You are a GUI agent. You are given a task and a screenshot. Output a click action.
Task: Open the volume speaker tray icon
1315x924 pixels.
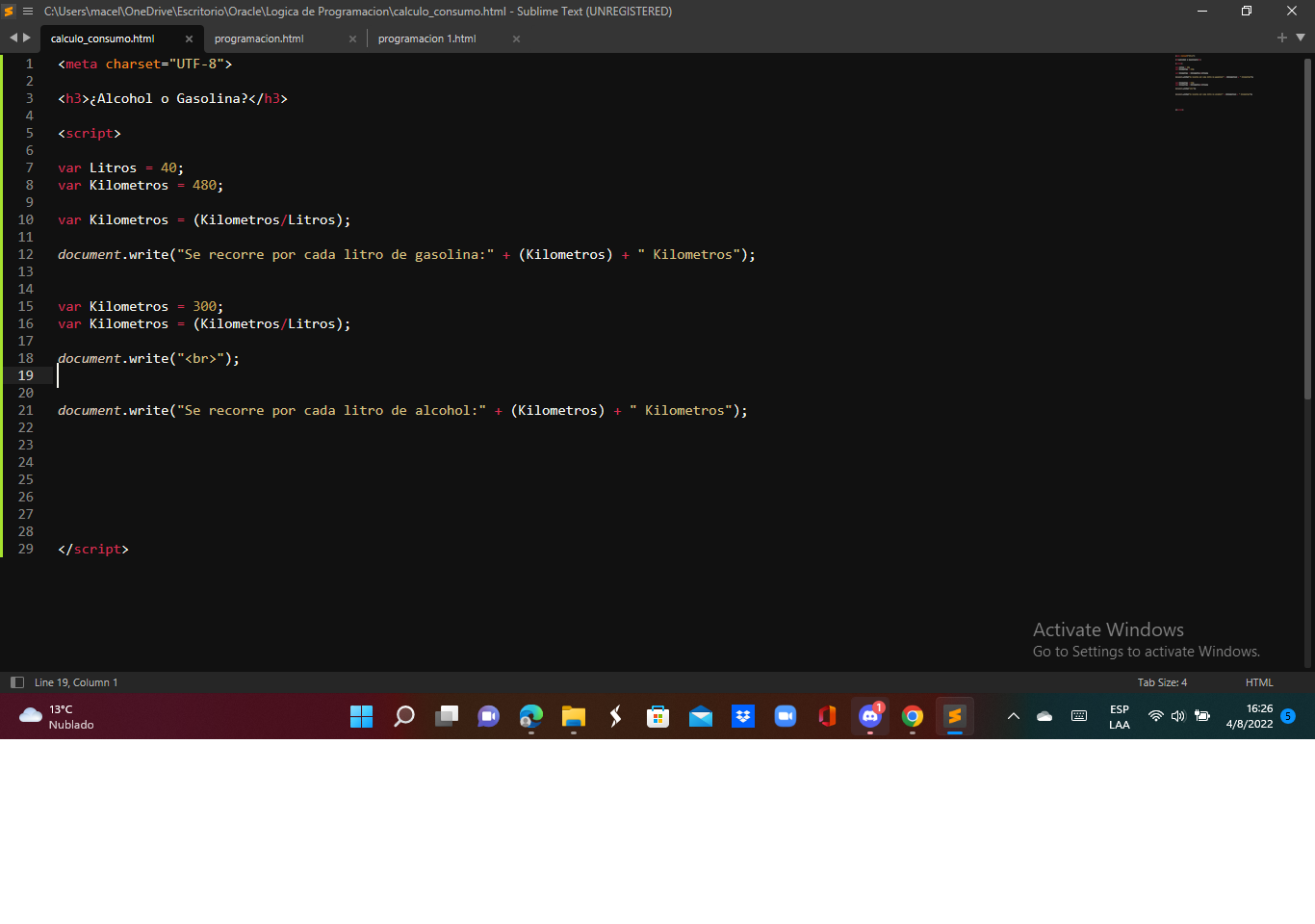click(1178, 716)
